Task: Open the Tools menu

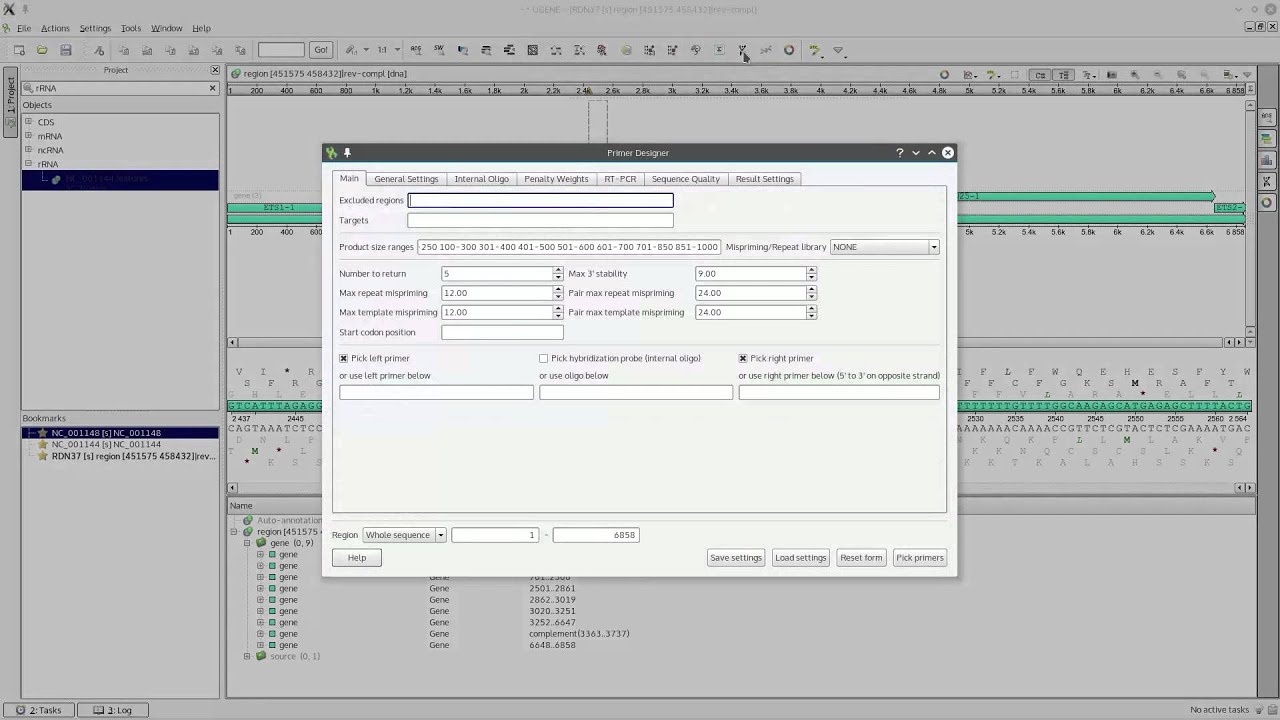Action: coord(131,28)
